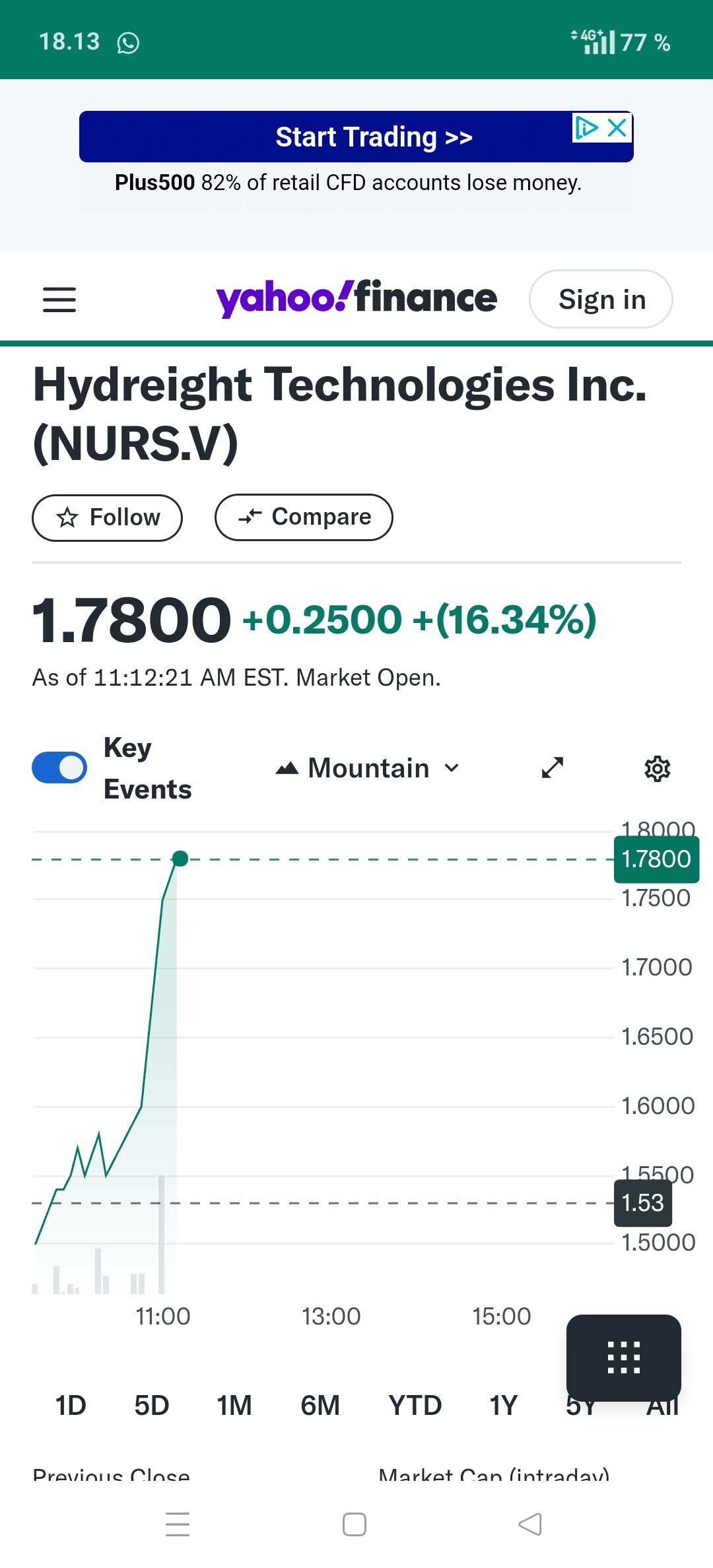The image size is (713, 1568).
Task: Open the floating keypad grid button
Action: [623, 1357]
